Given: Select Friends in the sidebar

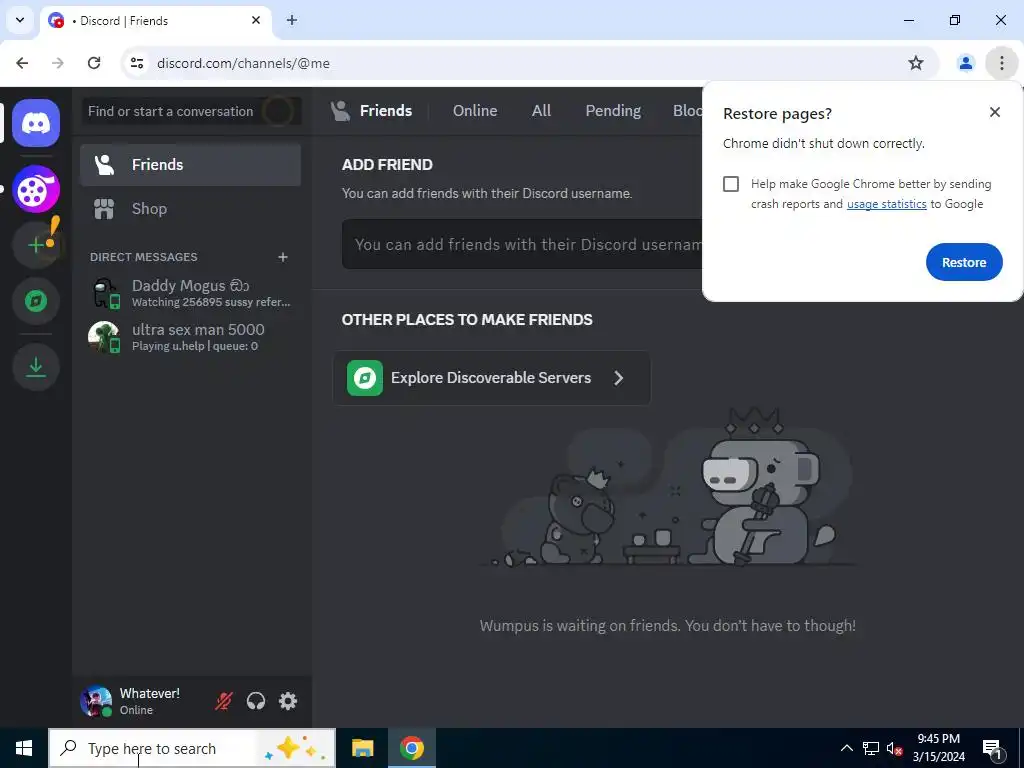Looking at the screenshot, I should click(x=190, y=165).
